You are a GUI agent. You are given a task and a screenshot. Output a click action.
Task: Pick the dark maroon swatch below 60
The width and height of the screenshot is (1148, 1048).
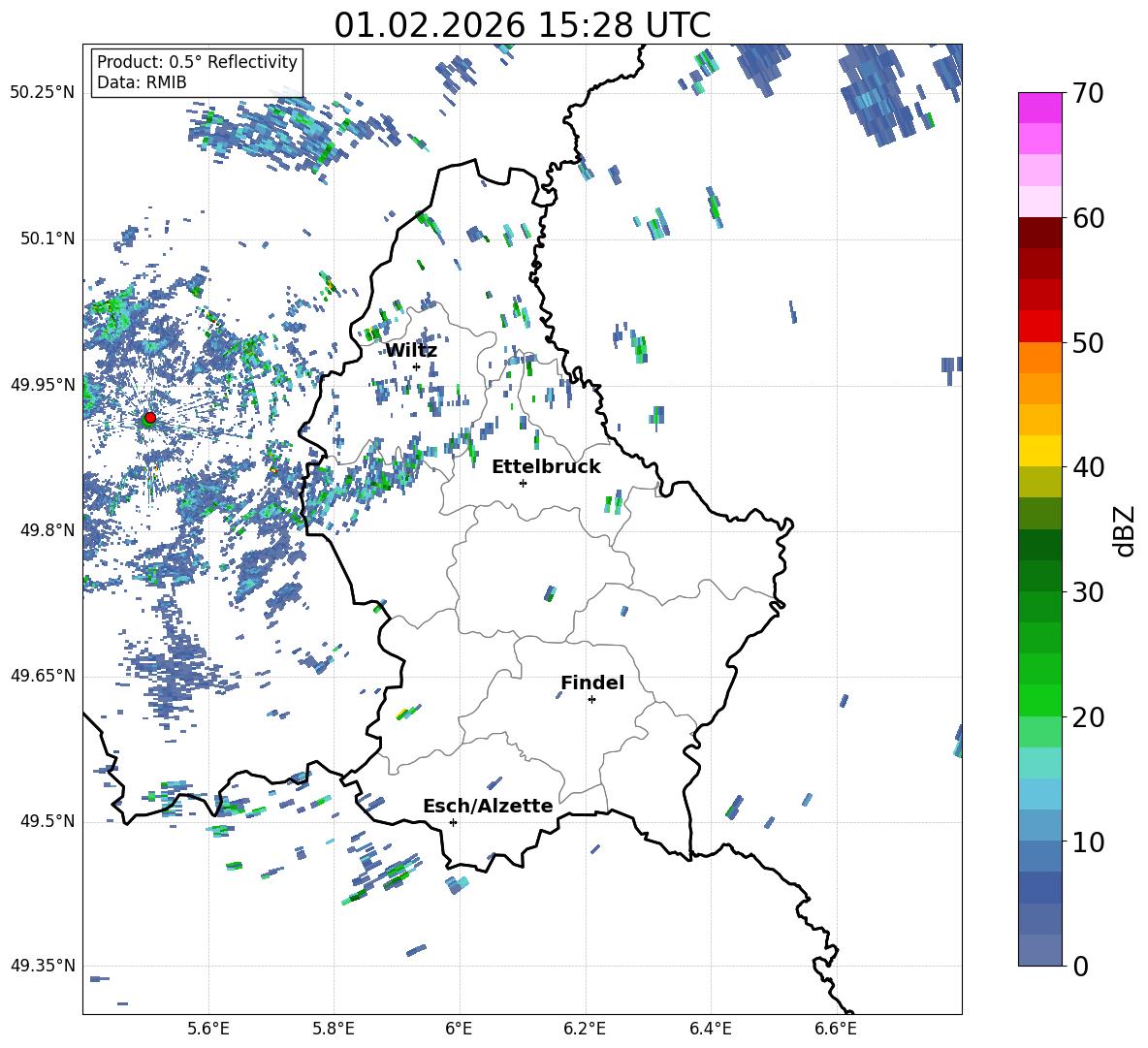(x=1039, y=233)
